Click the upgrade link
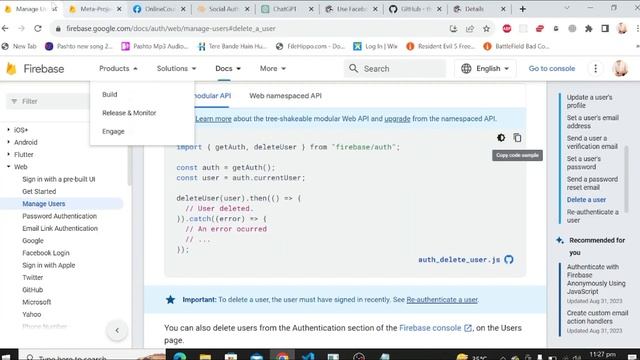640x360 pixels. click(x=397, y=119)
